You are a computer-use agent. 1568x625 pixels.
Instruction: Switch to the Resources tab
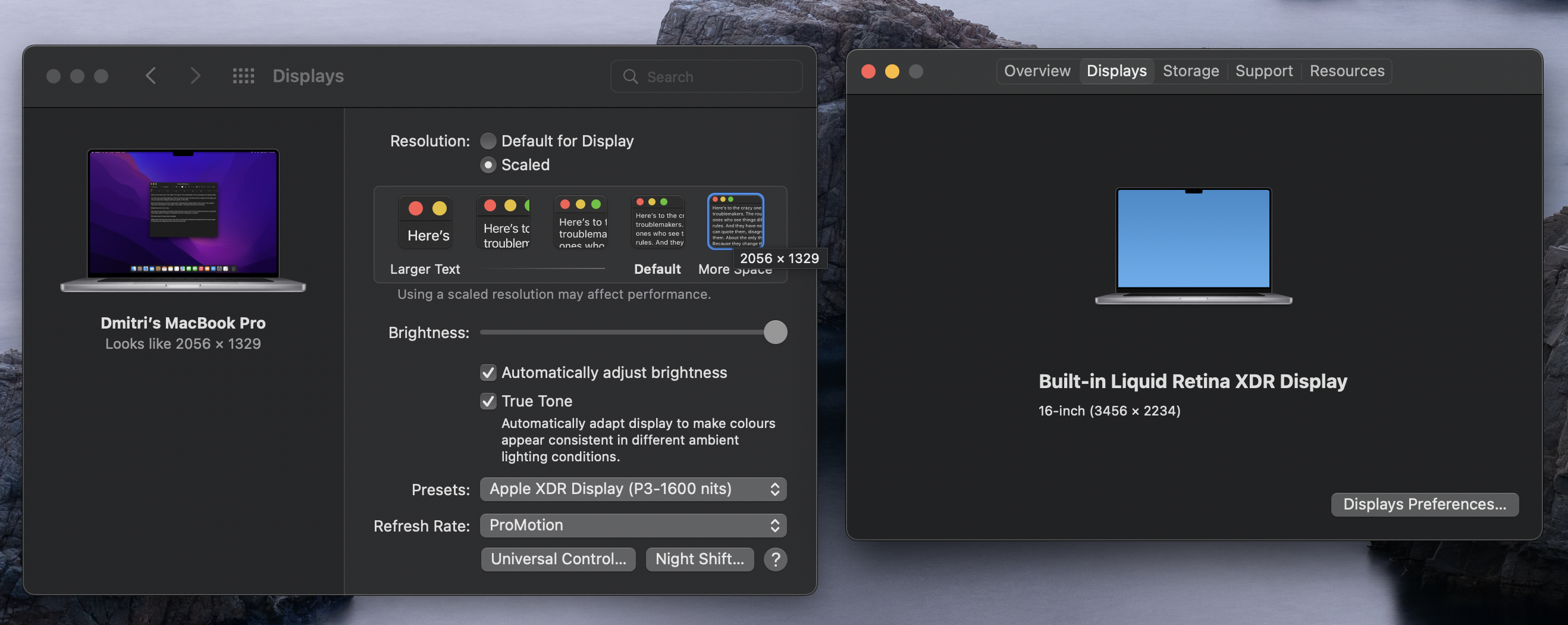point(1347,71)
